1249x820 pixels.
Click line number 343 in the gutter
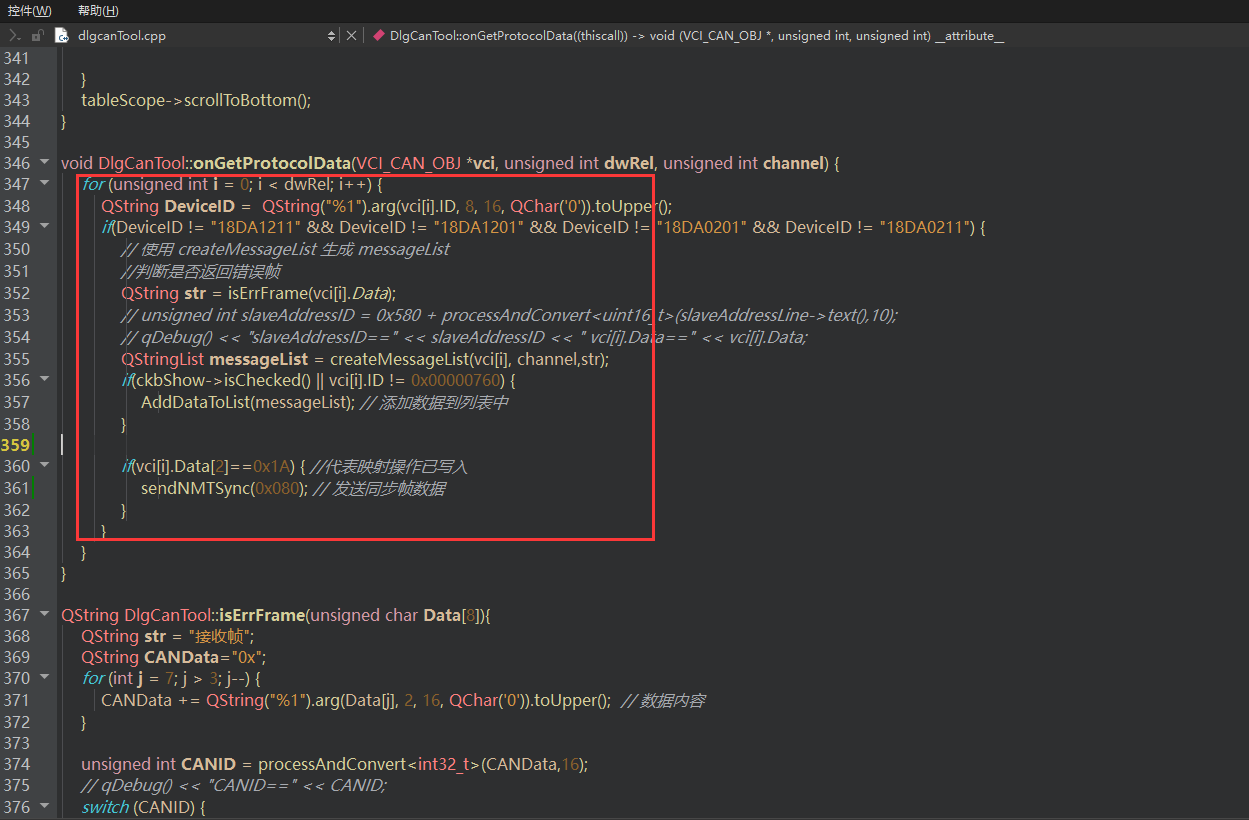point(16,100)
